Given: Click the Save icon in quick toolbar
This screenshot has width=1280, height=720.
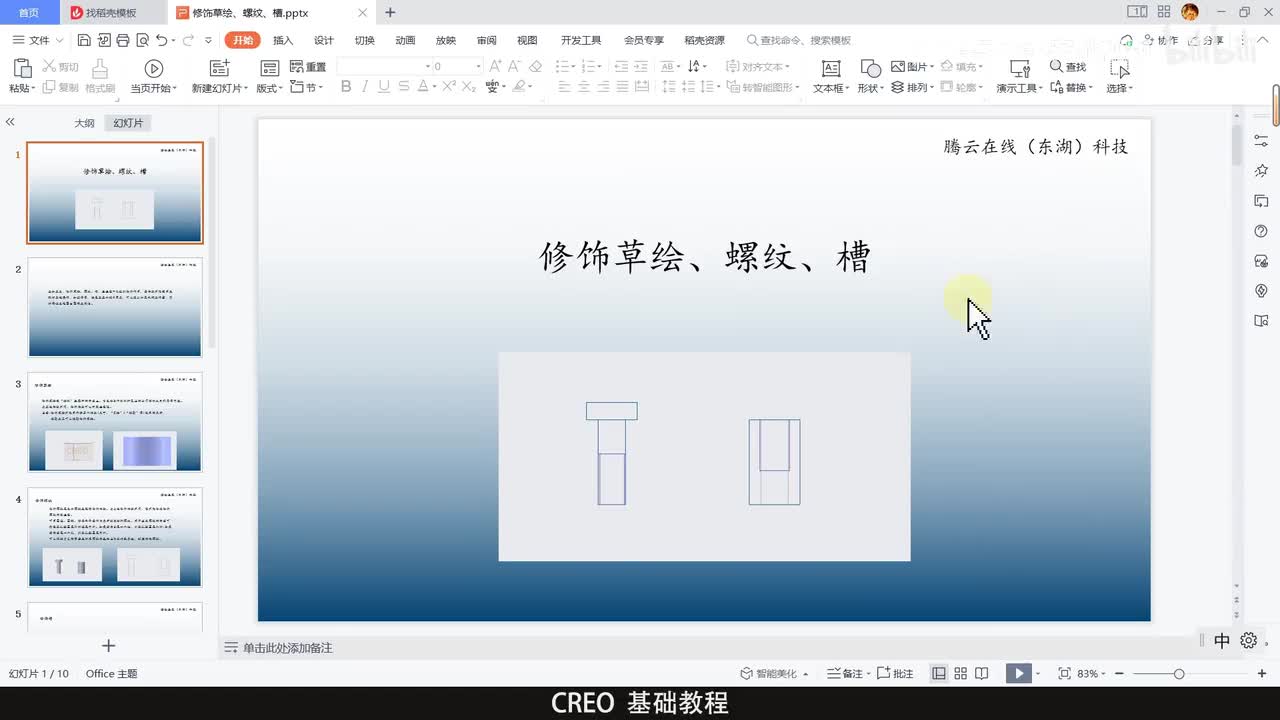Looking at the screenshot, I should (x=84, y=40).
